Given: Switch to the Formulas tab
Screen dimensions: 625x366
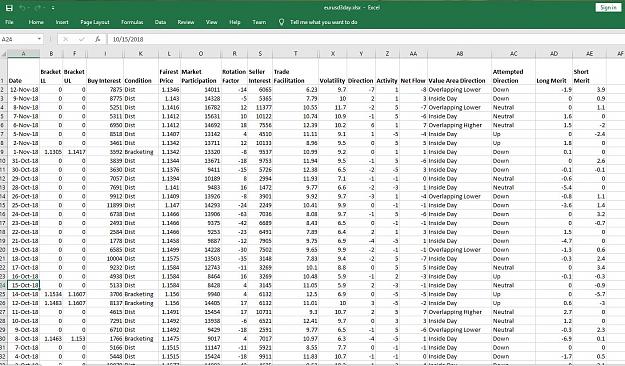Looking at the screenshot, I should pyautogui.click(x=132, y=22).
